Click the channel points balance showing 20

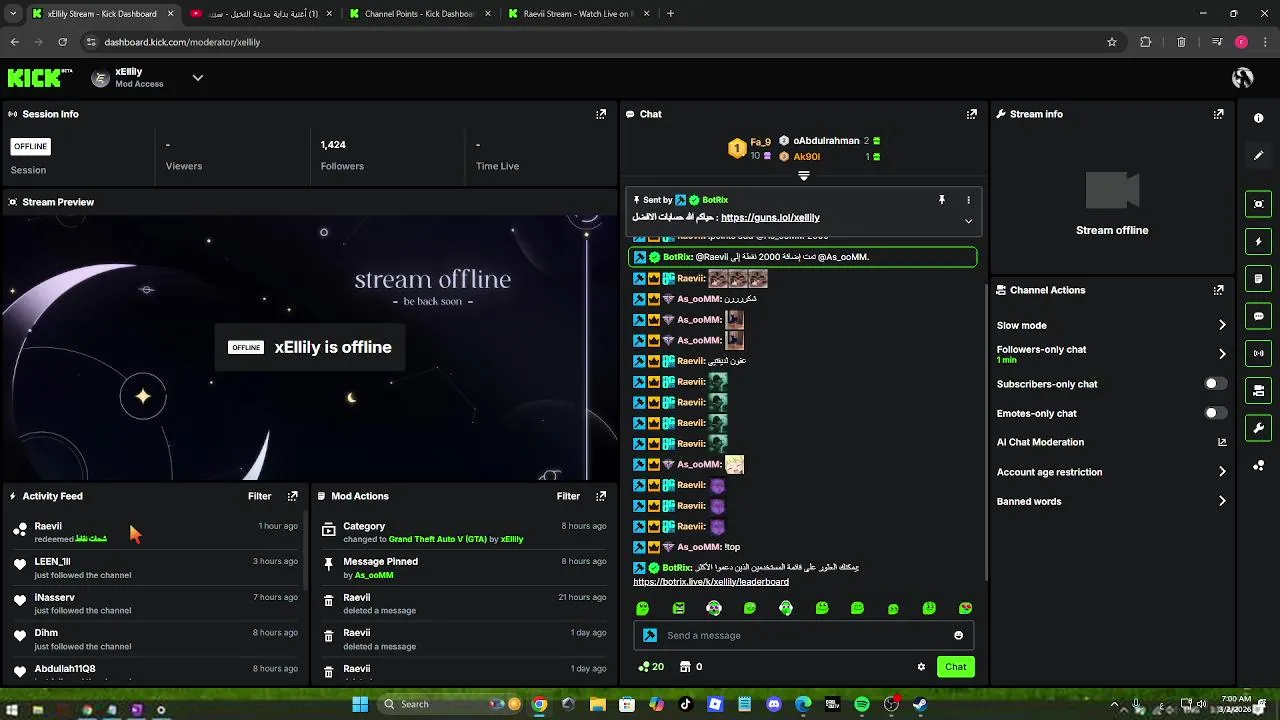tap(651, 667)
